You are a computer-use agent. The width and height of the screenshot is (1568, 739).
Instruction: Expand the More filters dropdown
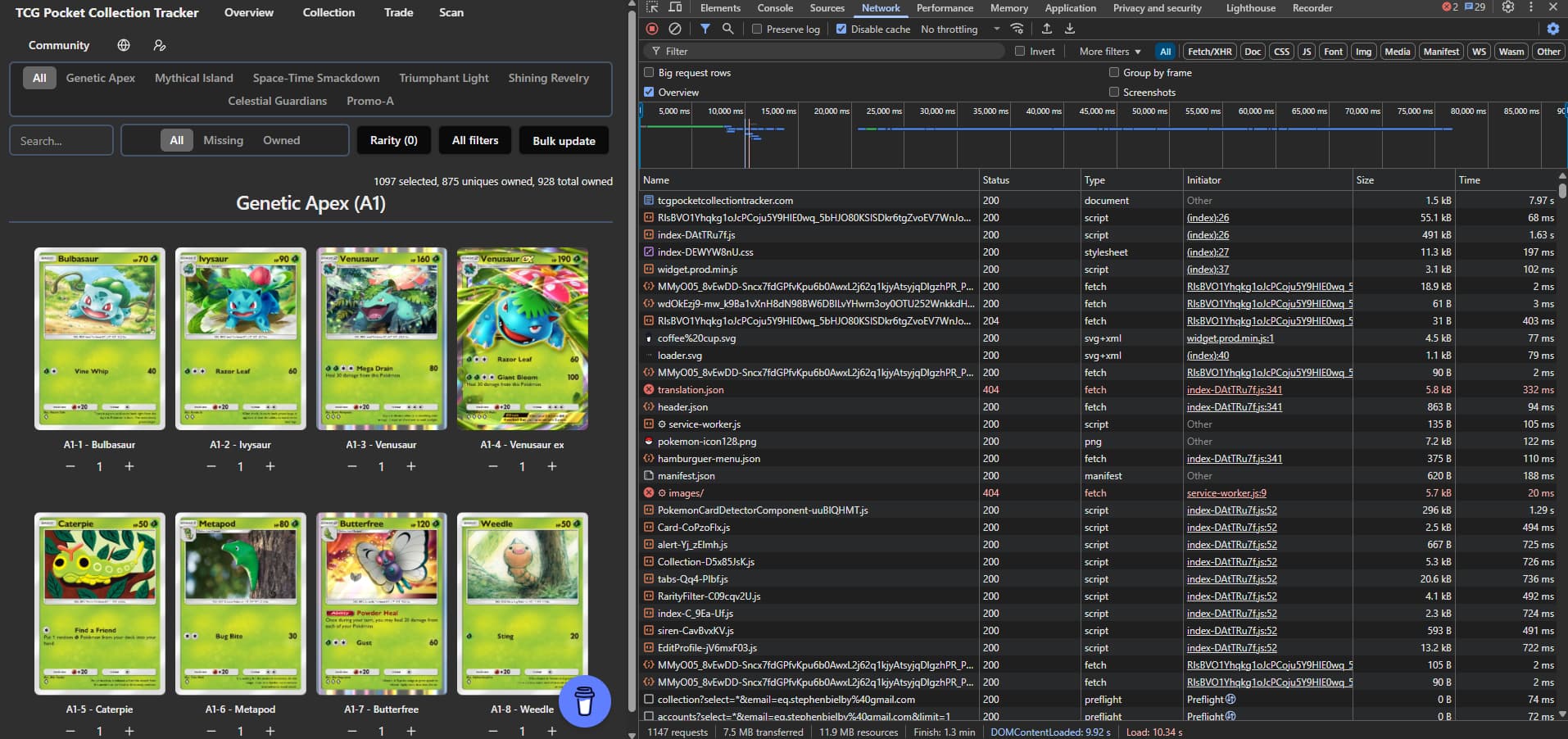coord(1109,51)
